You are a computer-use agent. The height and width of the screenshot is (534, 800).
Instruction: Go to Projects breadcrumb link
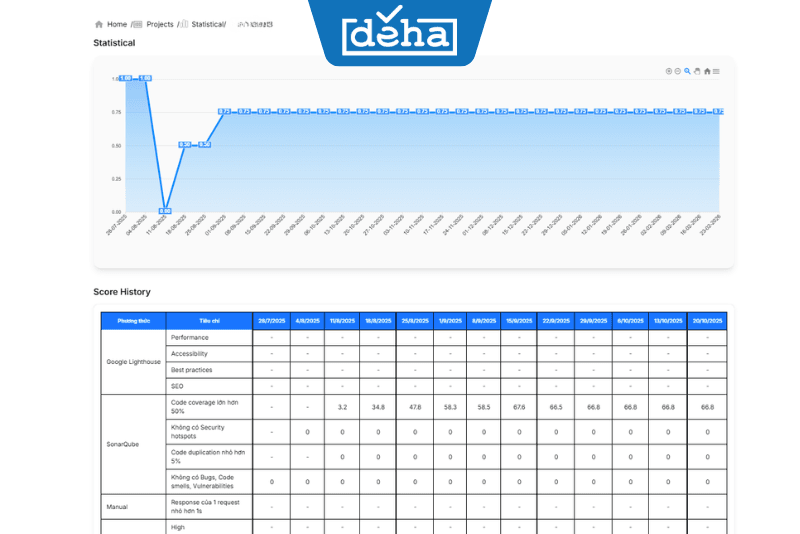pyautogui.click(x=160, y=24)
